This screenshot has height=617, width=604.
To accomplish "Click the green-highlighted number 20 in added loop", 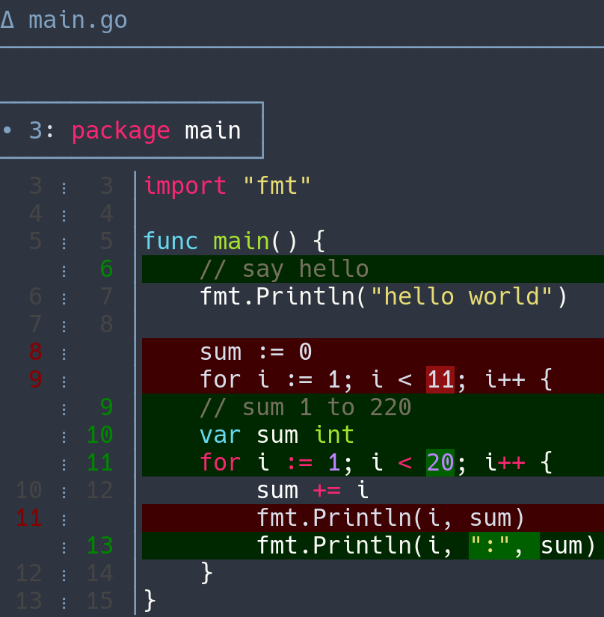I will (440, 463).
